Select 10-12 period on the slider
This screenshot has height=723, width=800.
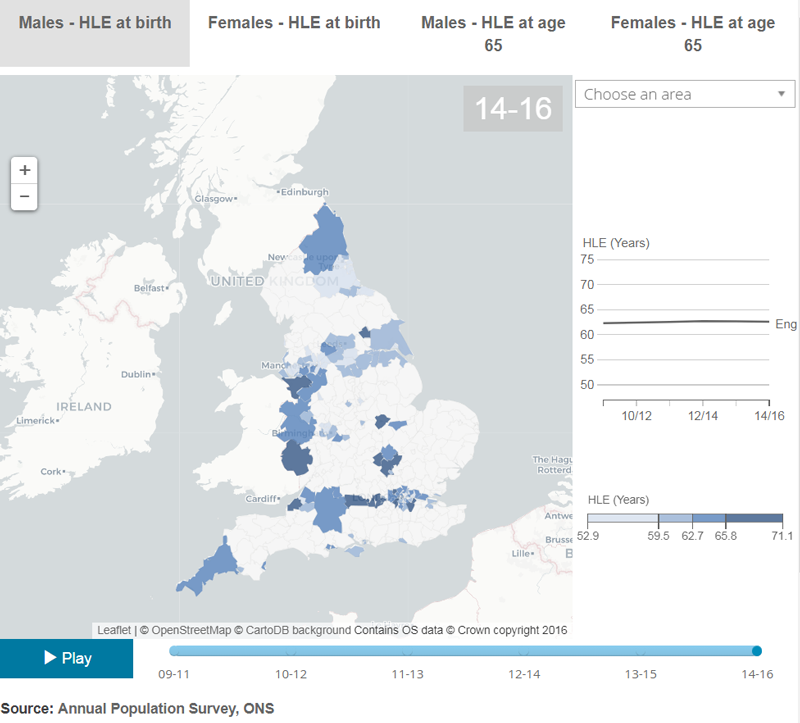(x=291, y=651)
